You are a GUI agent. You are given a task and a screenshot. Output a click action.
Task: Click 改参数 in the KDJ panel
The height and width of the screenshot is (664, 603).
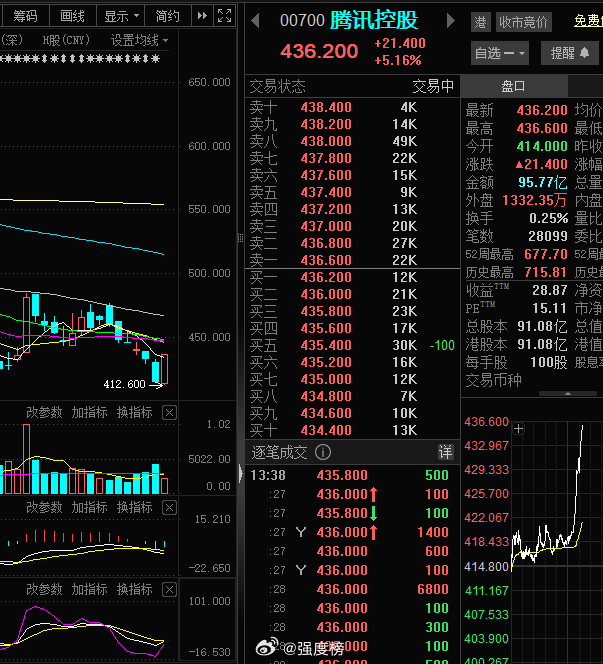[44, 589]
